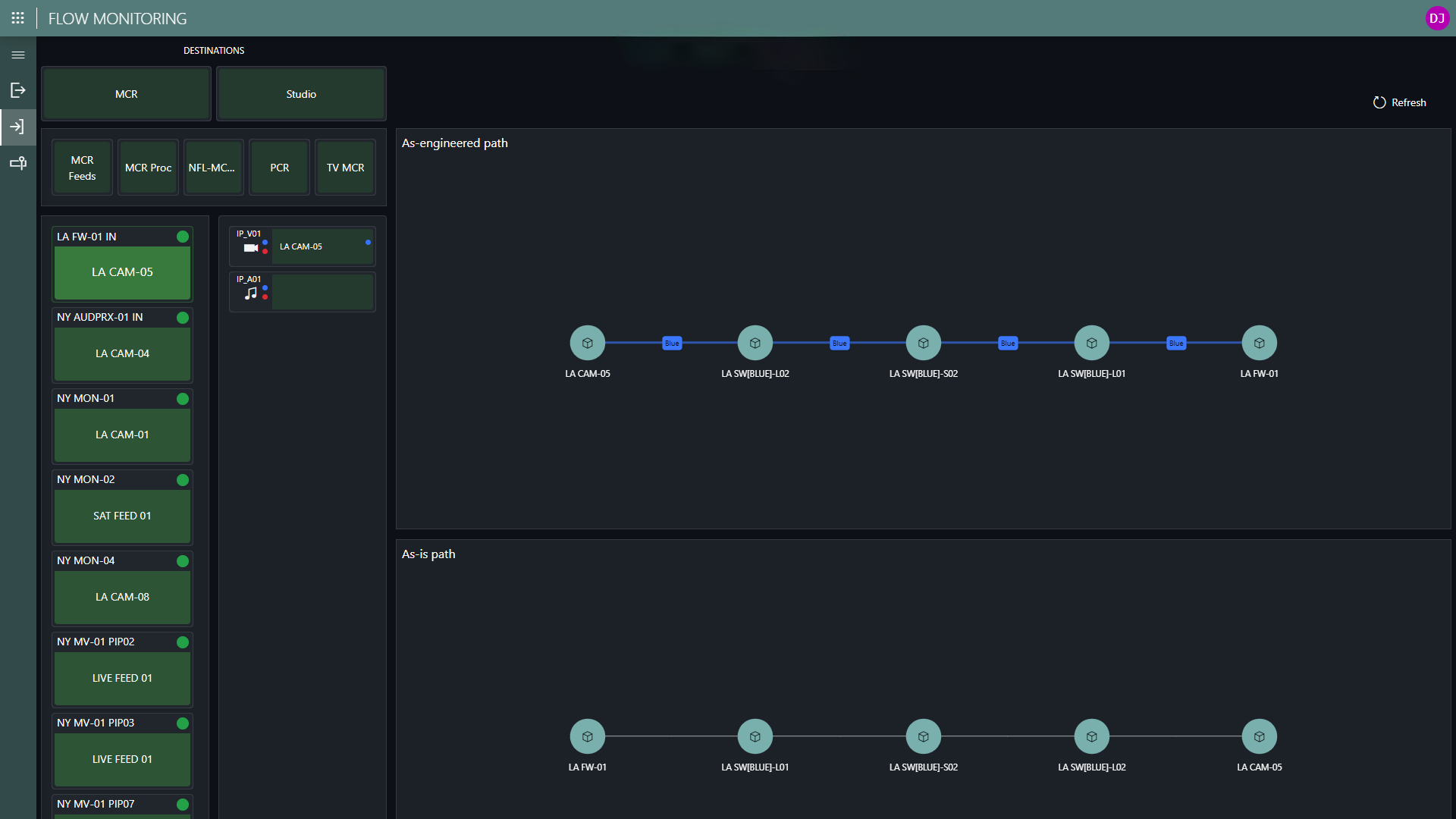Click LA CAM-05 node in As-is path
Screen dimensions: 1456x819
coord(1260,736)
